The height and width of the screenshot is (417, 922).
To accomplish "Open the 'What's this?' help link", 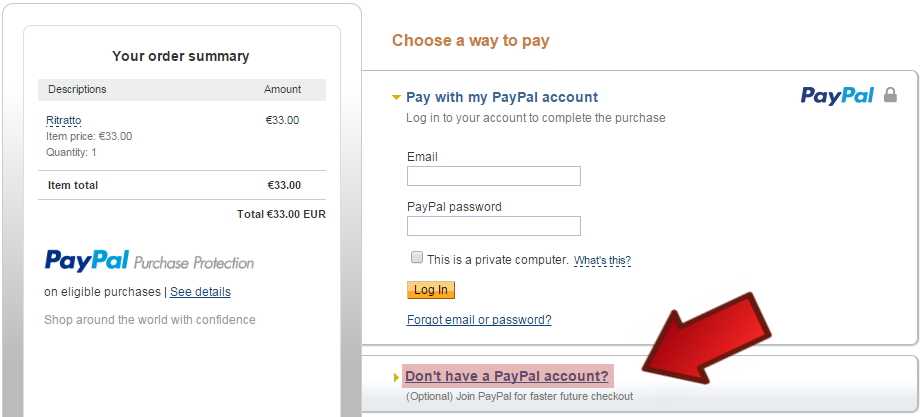I will pos(602,260).
